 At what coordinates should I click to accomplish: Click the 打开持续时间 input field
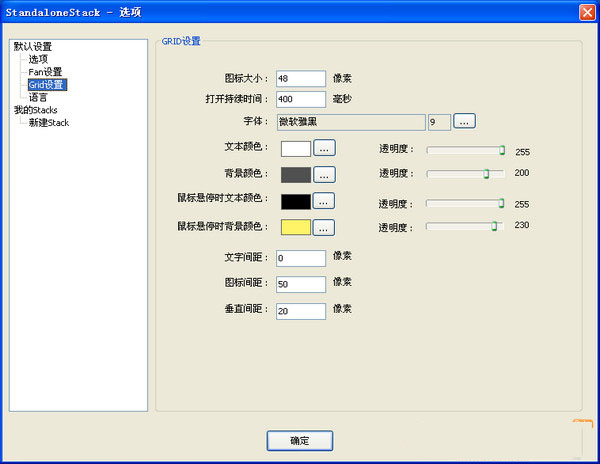(x=300, y=100)
